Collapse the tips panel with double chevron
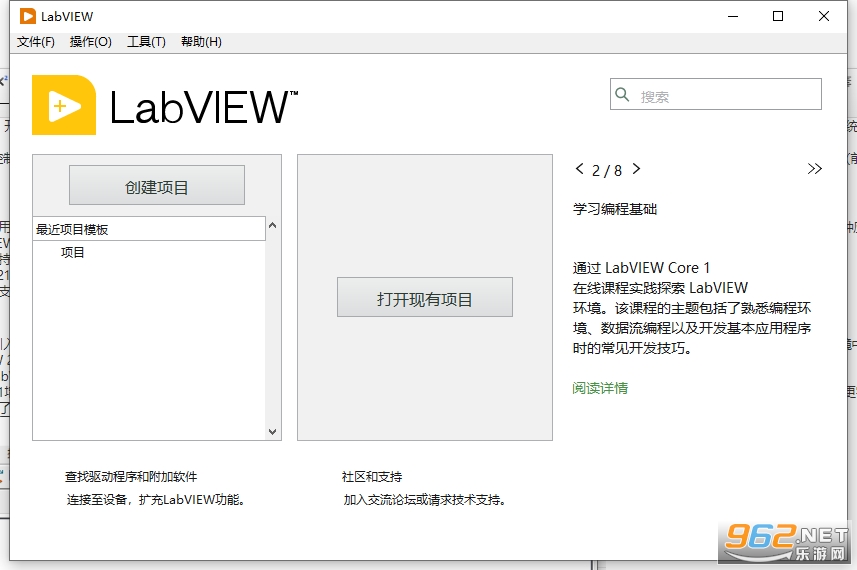 814,169
